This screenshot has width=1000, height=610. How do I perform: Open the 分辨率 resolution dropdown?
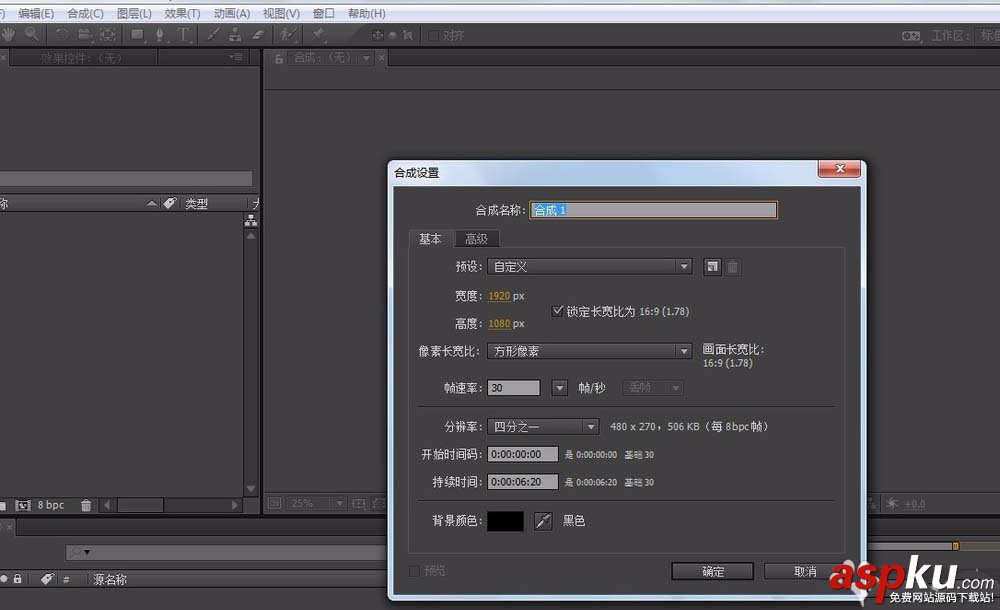point(543,426)
